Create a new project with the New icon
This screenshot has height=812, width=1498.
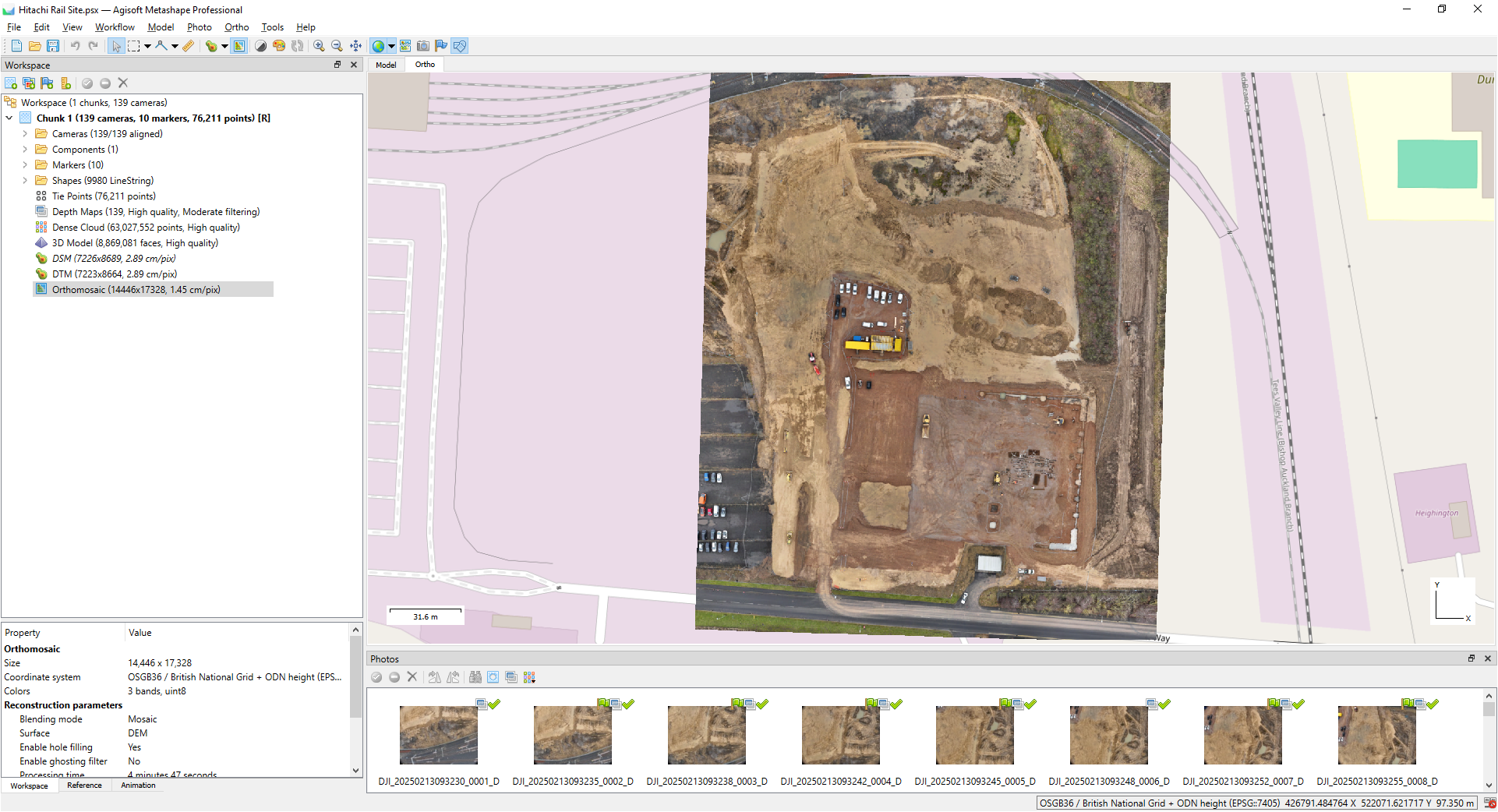pos(16,46)
